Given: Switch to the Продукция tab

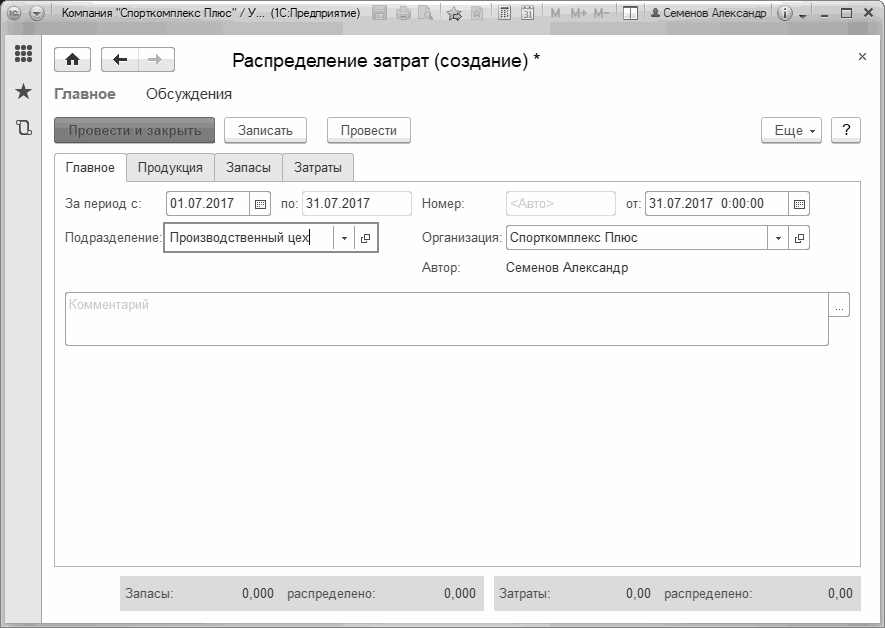Looking at the screenshot, I should coord(170,168).
